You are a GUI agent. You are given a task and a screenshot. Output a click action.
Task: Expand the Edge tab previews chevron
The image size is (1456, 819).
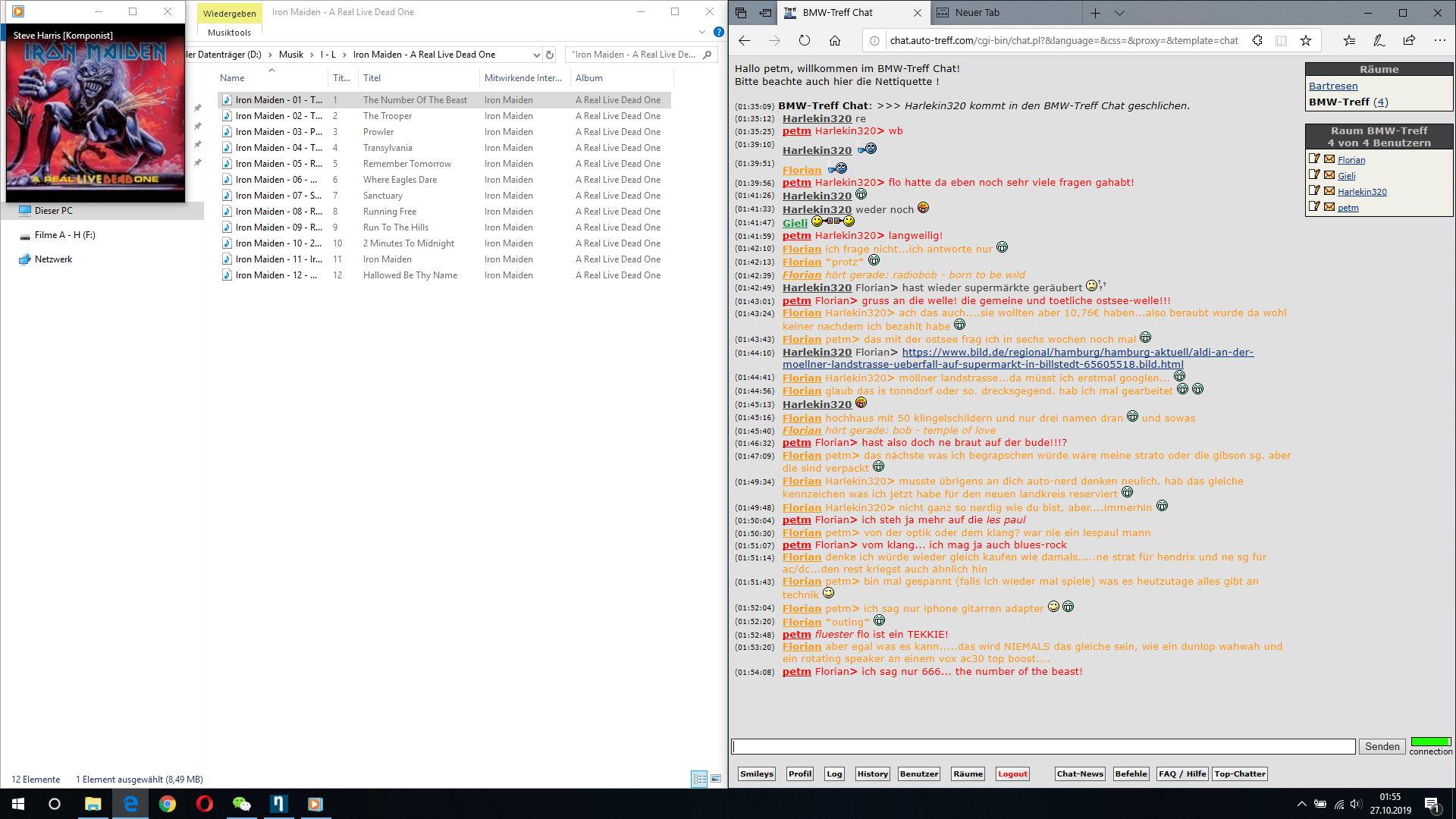pyautogui.click(x=1119, y=12)
